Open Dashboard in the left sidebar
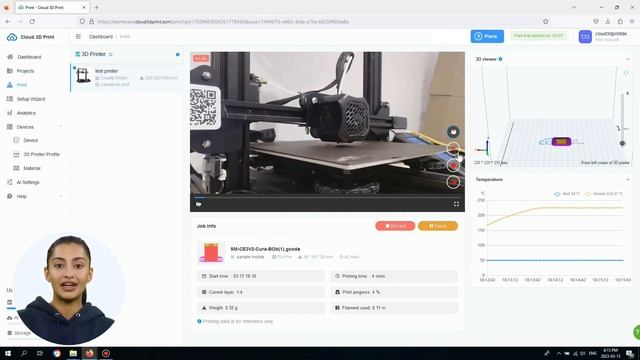640x360 pixels. tap(29, 57)
